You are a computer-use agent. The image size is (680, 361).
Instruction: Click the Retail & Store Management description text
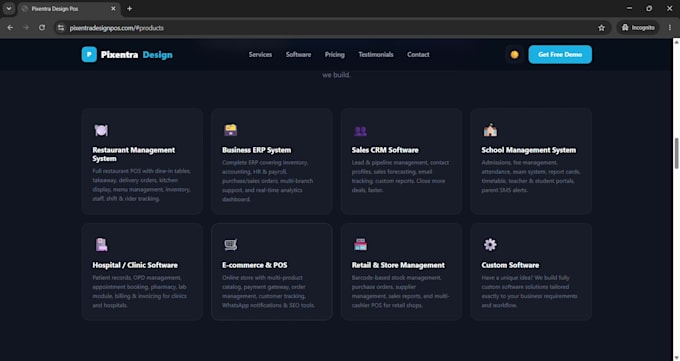[x=401, y=292]
